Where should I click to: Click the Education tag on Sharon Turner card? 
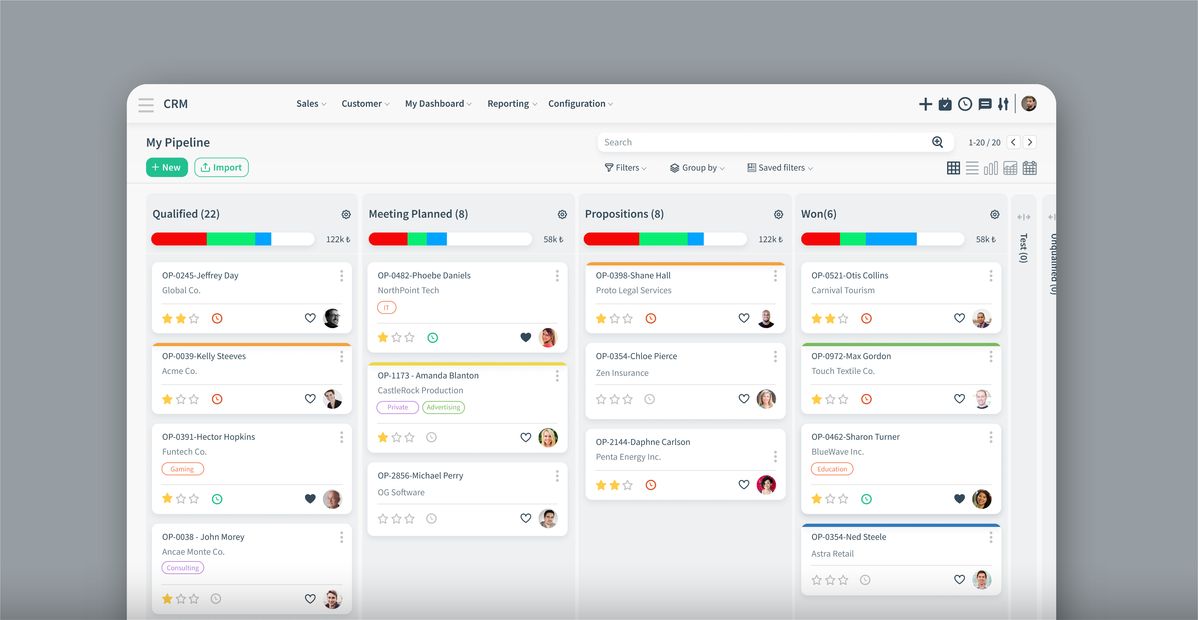[x=832, y=469]
